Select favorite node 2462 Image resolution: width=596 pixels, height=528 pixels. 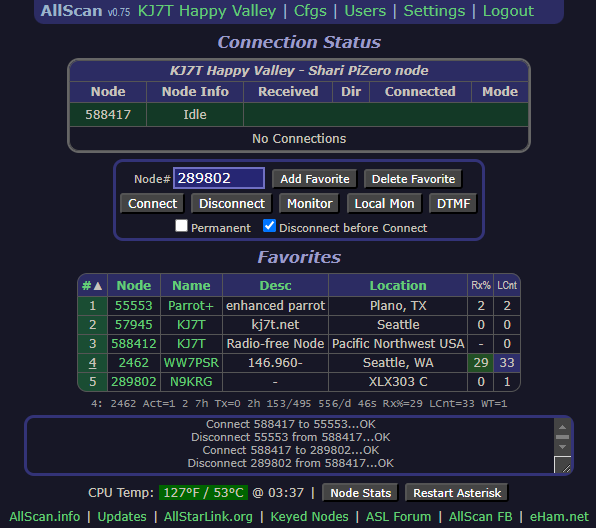[134, 363]
